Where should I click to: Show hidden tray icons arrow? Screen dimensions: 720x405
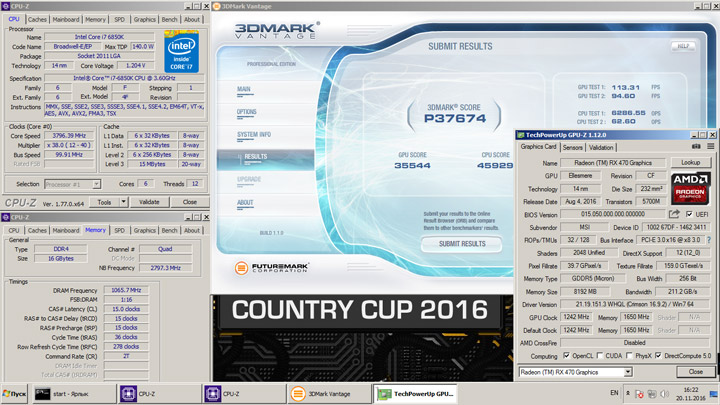628,394
